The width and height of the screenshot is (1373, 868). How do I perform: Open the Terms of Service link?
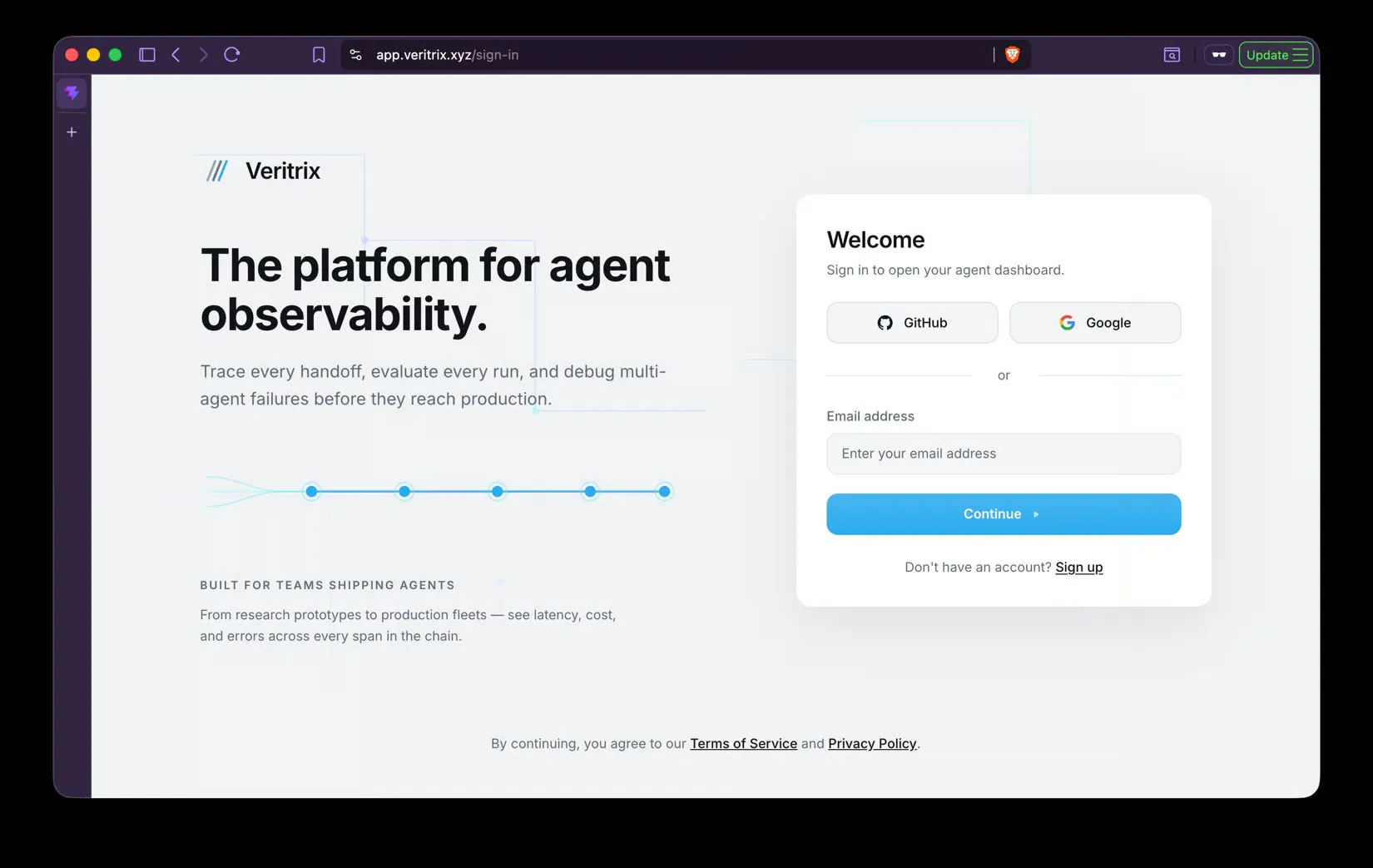(744, 744)
